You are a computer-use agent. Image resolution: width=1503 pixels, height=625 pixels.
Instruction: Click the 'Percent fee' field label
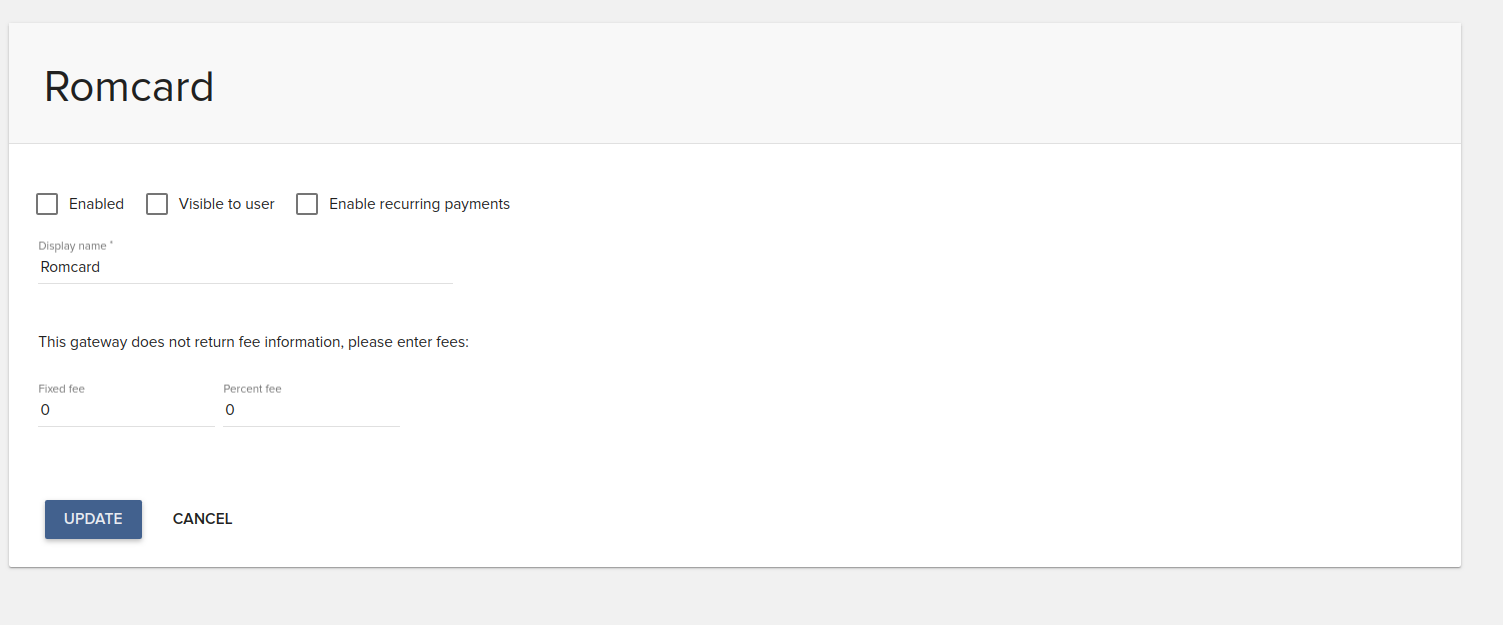(x=252, y=388)
